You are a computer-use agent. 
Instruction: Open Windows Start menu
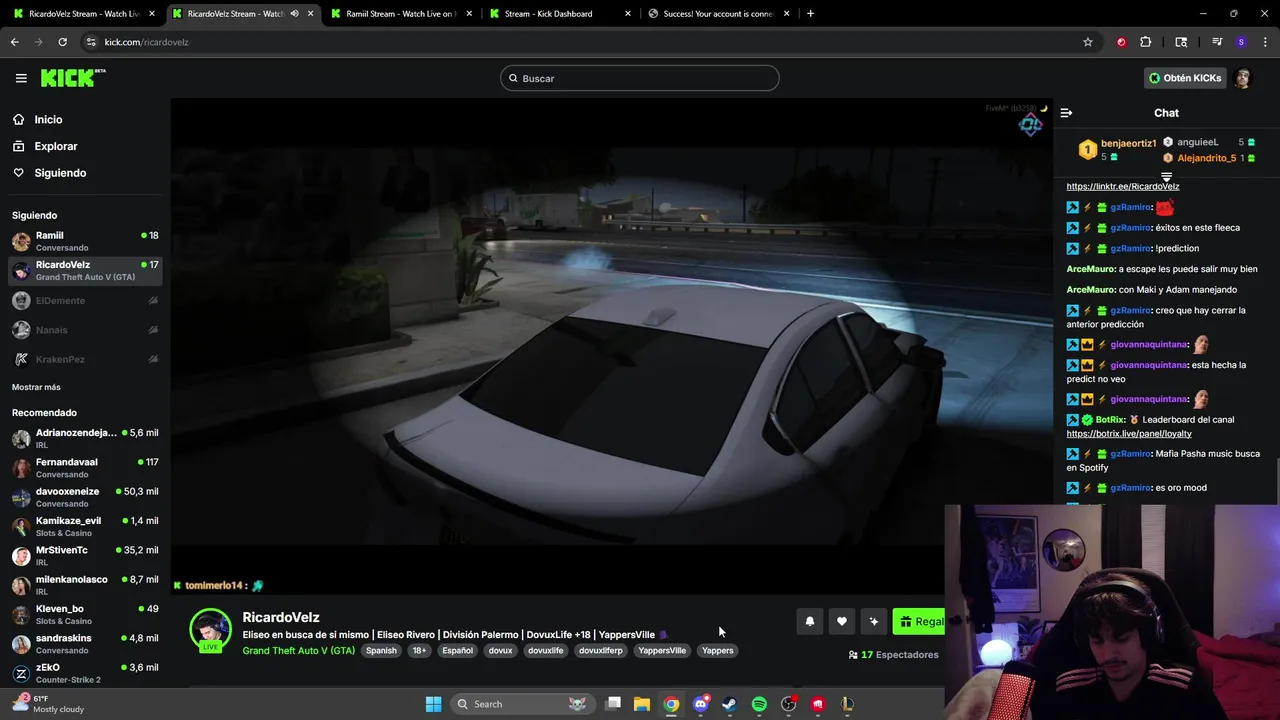433,704
